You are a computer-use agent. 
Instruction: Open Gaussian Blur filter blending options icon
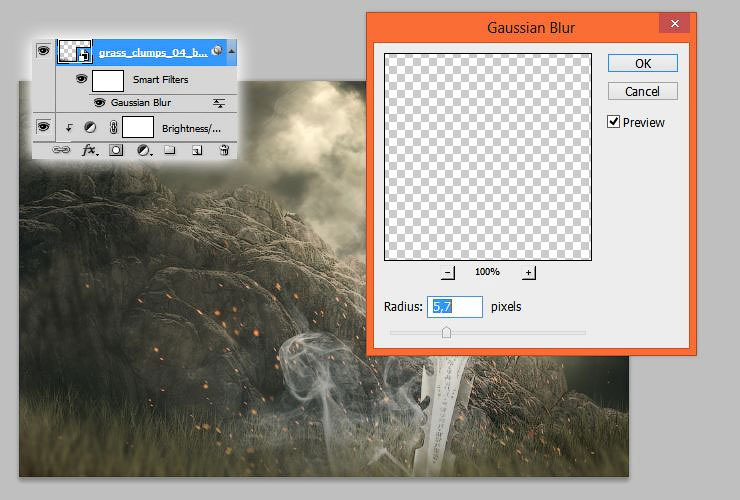pos(219,103)
